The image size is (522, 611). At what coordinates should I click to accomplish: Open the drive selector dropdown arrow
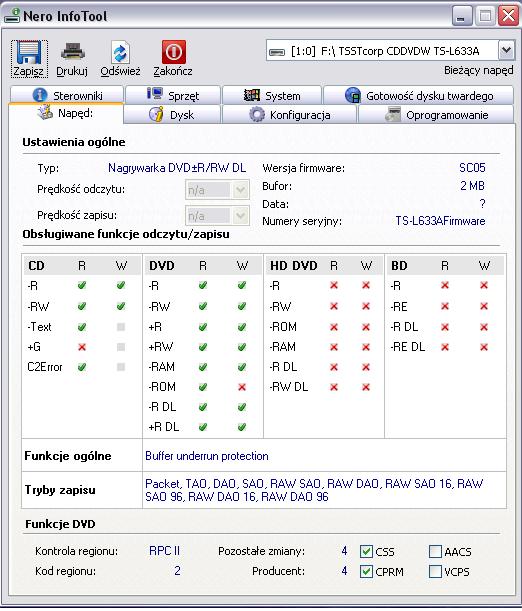tap(506, 50)
